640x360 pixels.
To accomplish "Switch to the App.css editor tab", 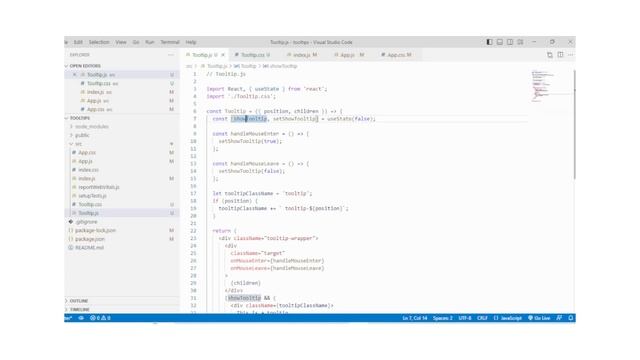I will 396,55.
